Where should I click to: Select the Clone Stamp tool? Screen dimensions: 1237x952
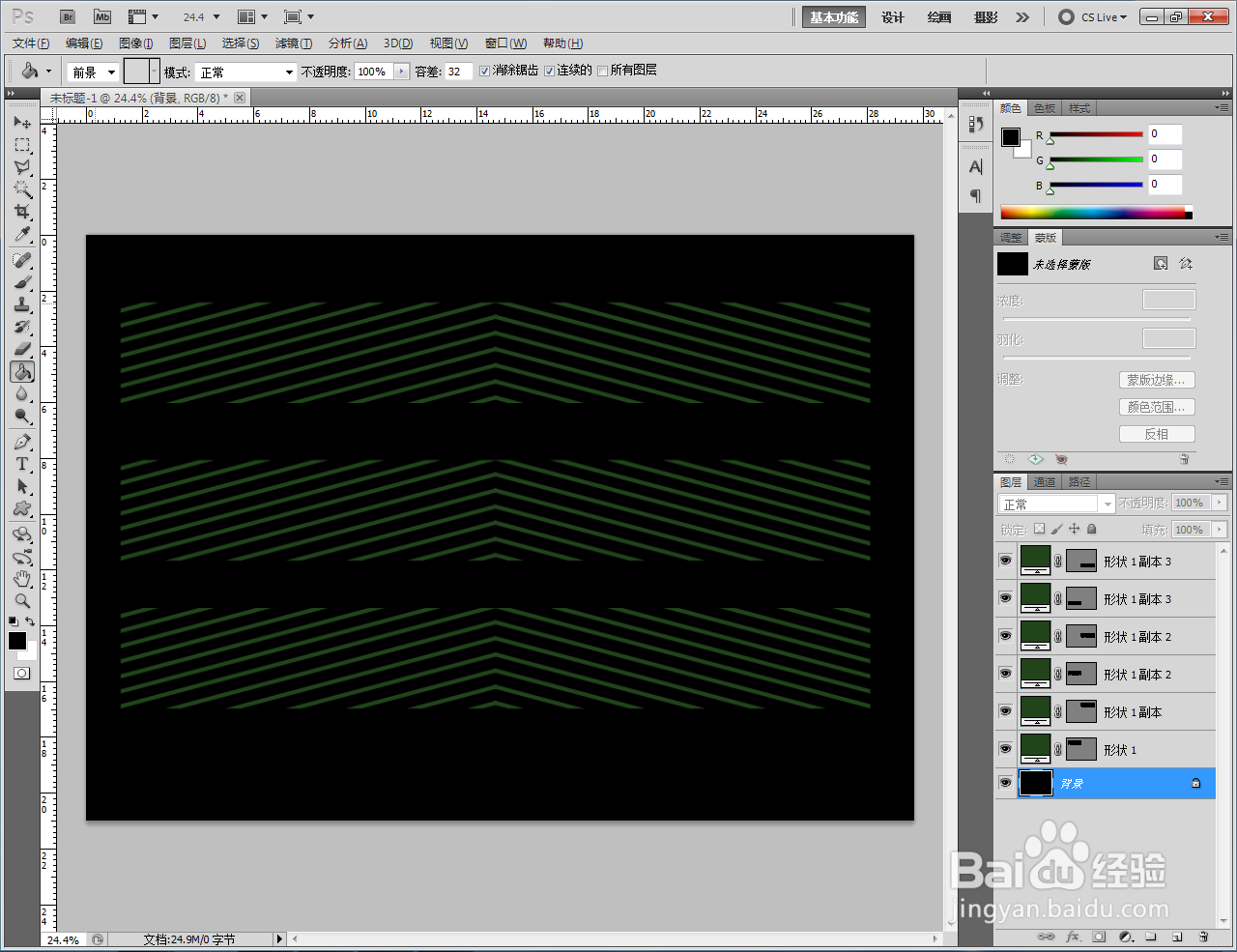click(x=22, y=305)
